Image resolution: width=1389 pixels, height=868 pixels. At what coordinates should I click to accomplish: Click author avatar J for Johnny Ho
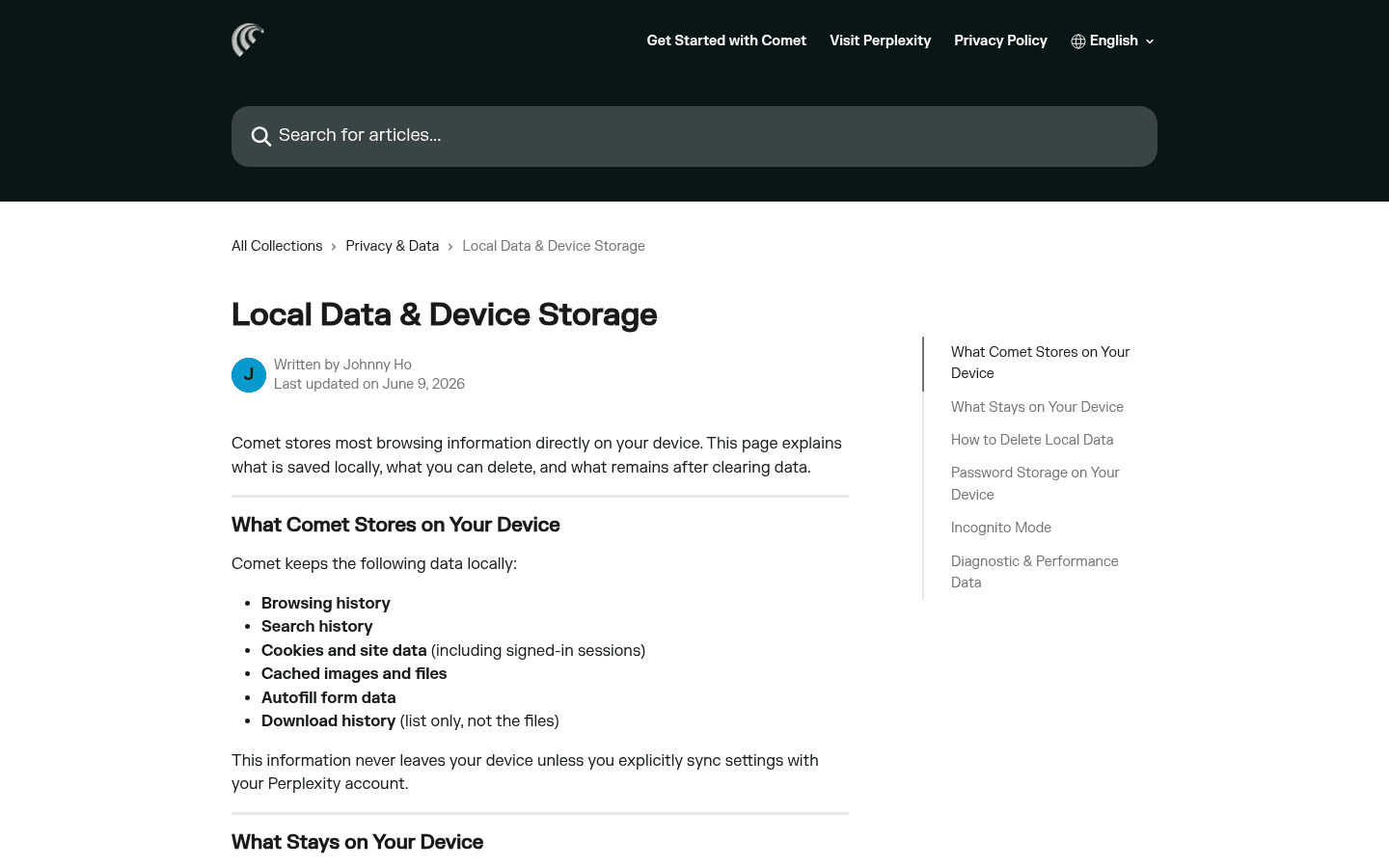point(249,375)
